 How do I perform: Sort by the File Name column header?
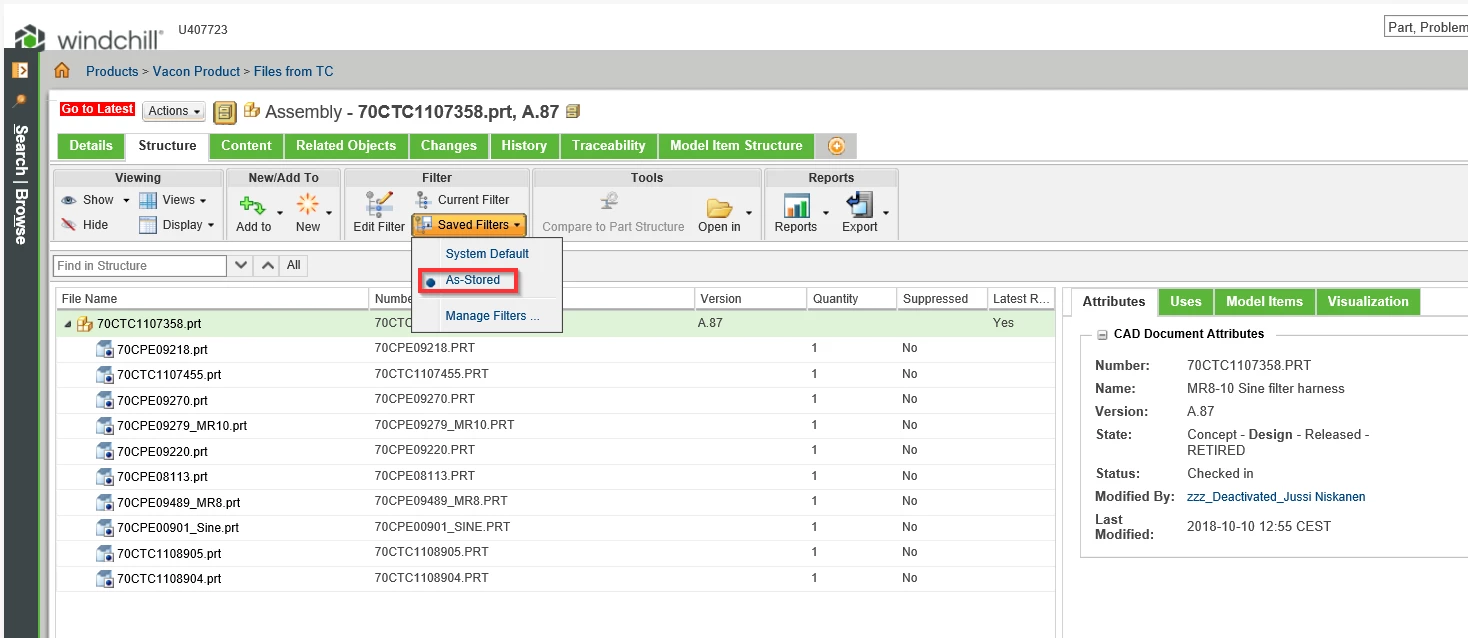coord(213,299)
